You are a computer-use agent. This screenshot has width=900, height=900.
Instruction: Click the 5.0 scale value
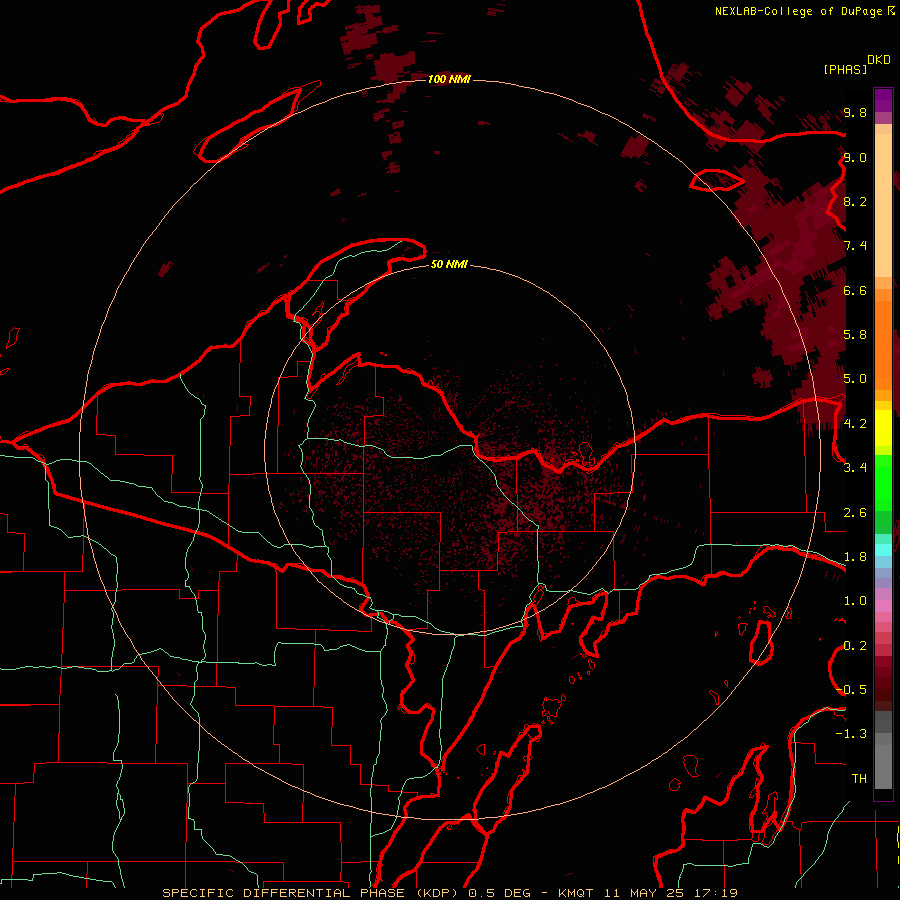pos(855,379)
